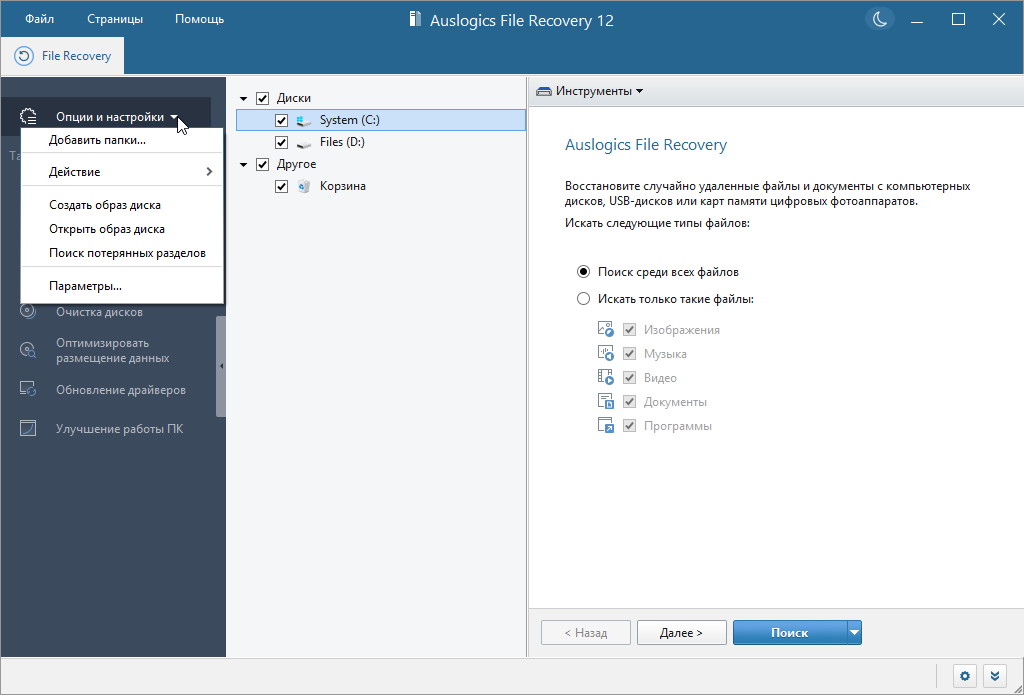Collapse the sidebar with splitter arrow
1024x695 pixels.
point(221,366)
